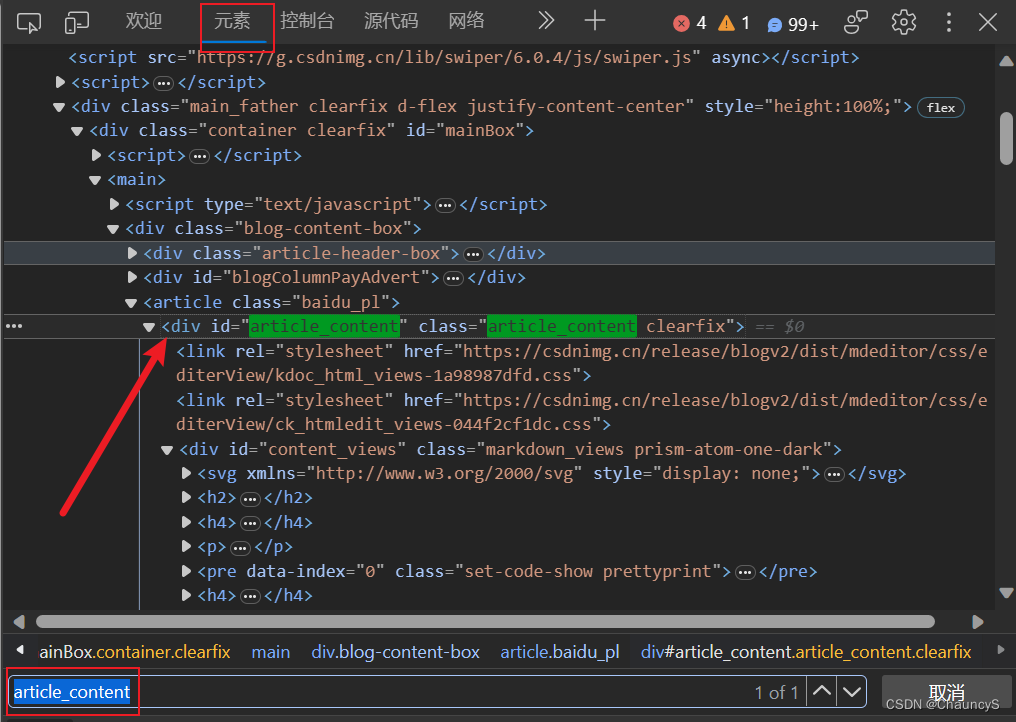The image size is (1016, 722).
Task: Click vertical scrollbar down arrow
Action: [x=1006, y=592]
